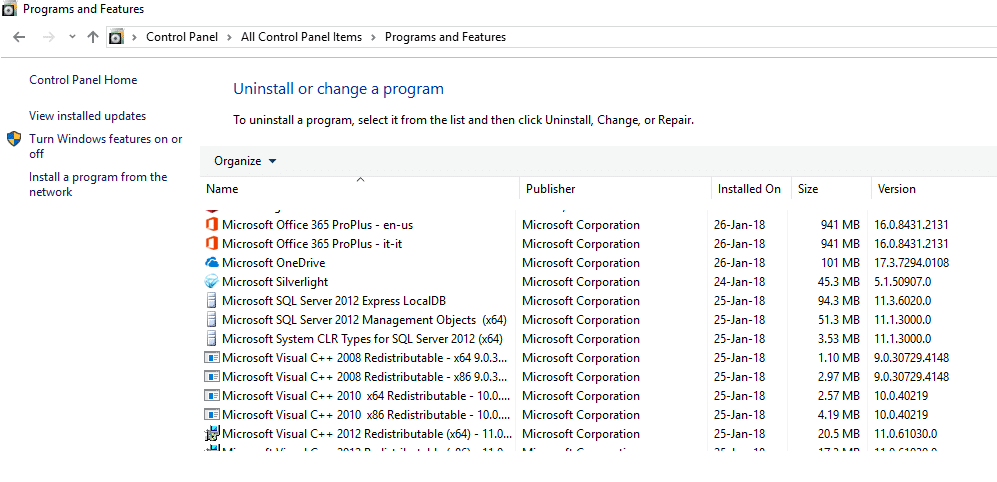This screenshot has width=997, height=482.
Task: Sort by the Publisher column header
Action: tap(615, 189)
